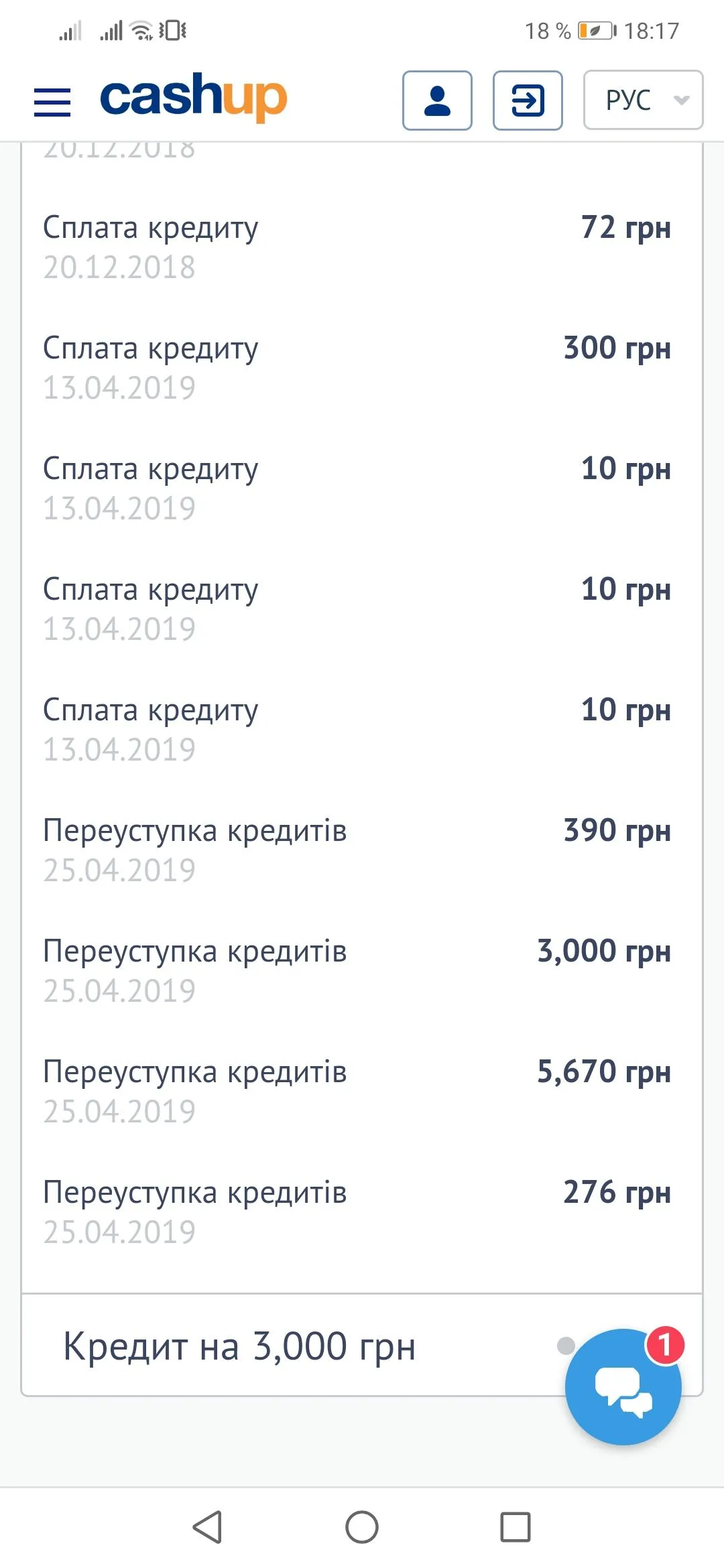
Task: Select the 72 грн Сплата кредиту entry
Action: 356,247
